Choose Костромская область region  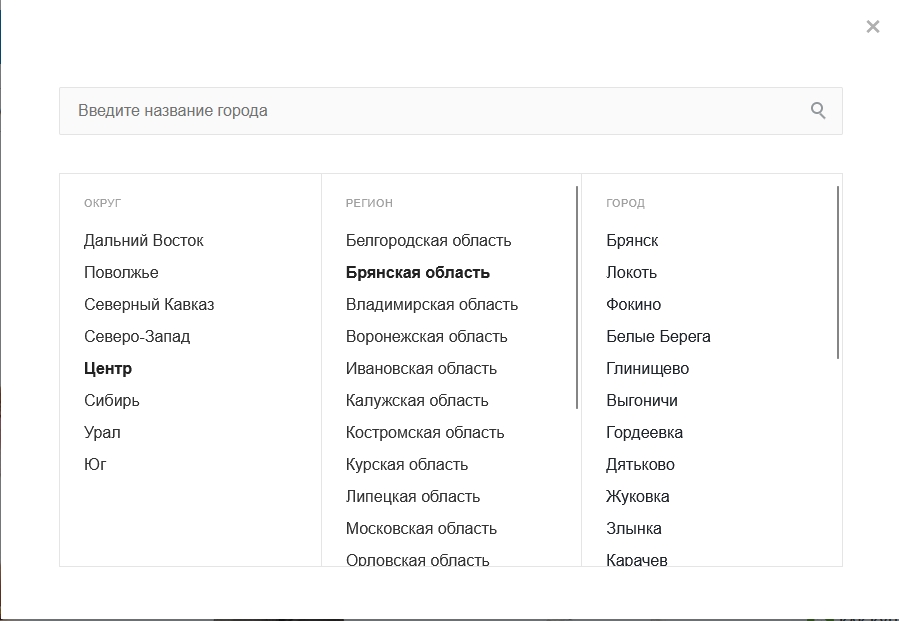(425, 432)
